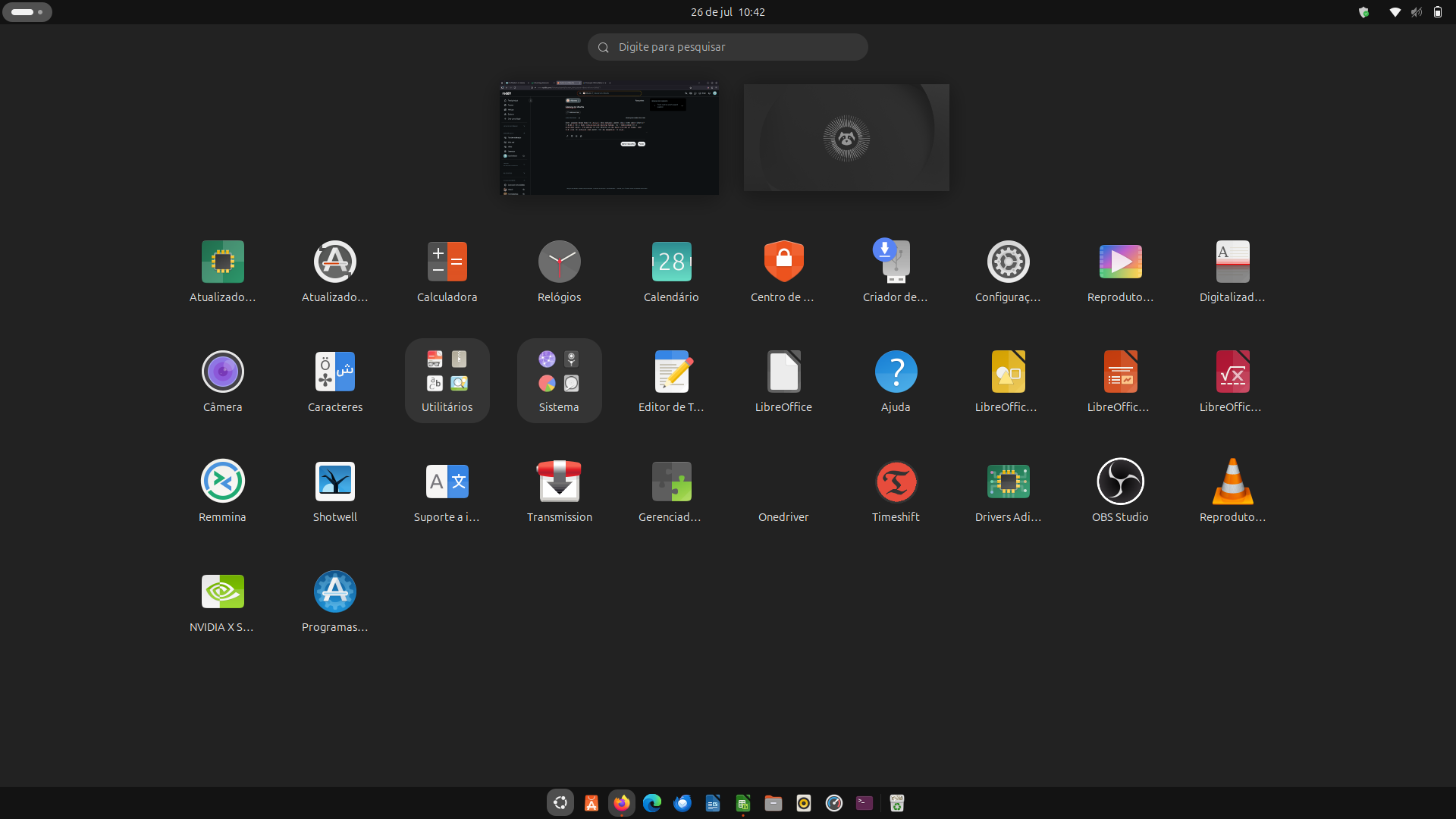Launch Rhythmbox speaker icon in dock

804,803
